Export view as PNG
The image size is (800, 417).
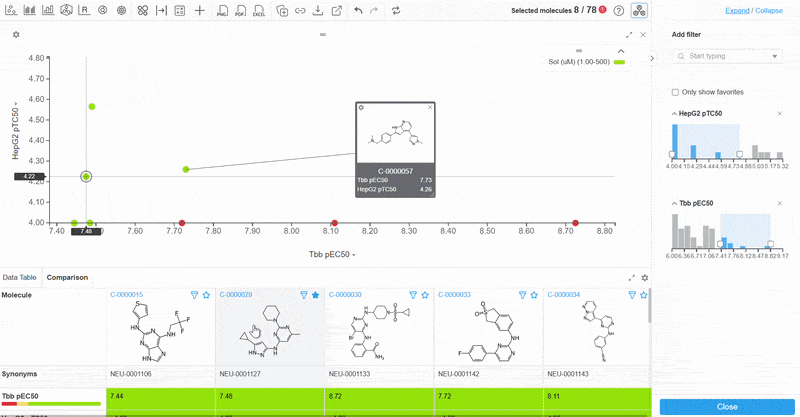[222, 11]
